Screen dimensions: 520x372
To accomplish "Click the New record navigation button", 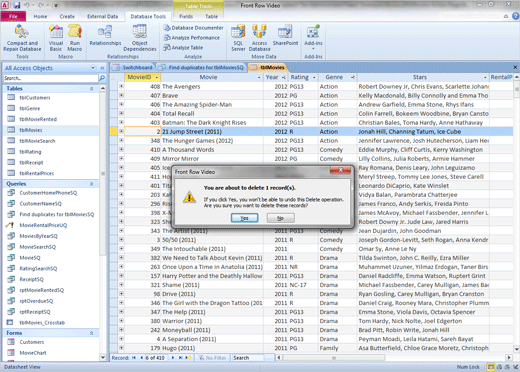I will [189, 358].
